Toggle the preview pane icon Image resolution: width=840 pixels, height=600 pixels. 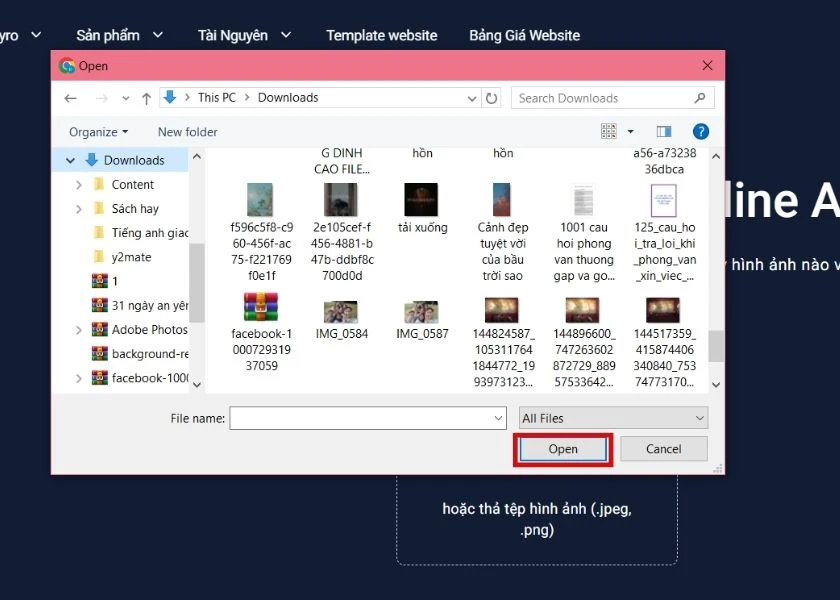click(x=664, y=132)
